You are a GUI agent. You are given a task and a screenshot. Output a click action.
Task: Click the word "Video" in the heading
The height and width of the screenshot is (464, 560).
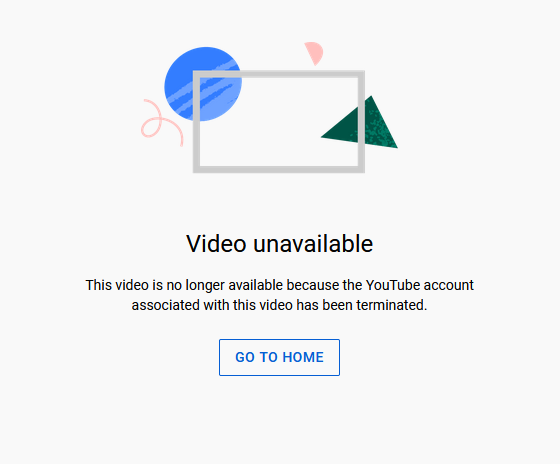[216, 244]
